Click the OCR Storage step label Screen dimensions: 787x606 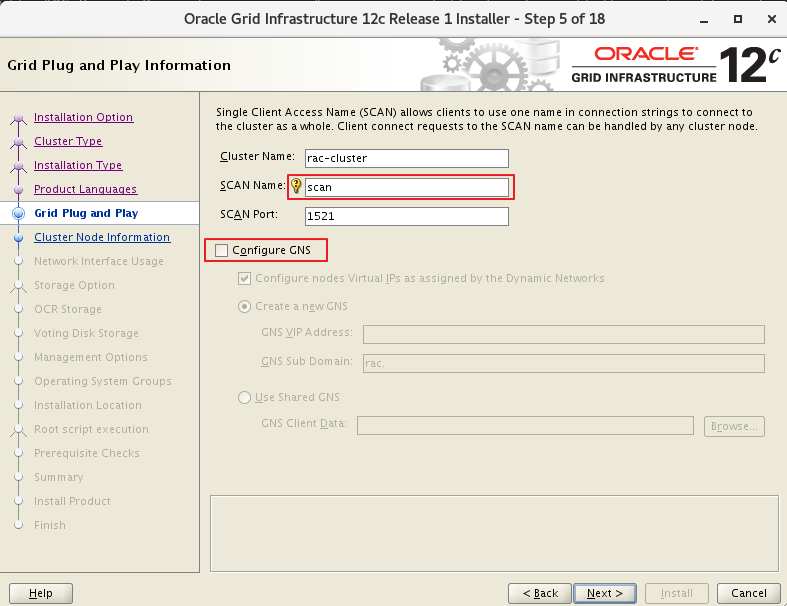(68, 309)
